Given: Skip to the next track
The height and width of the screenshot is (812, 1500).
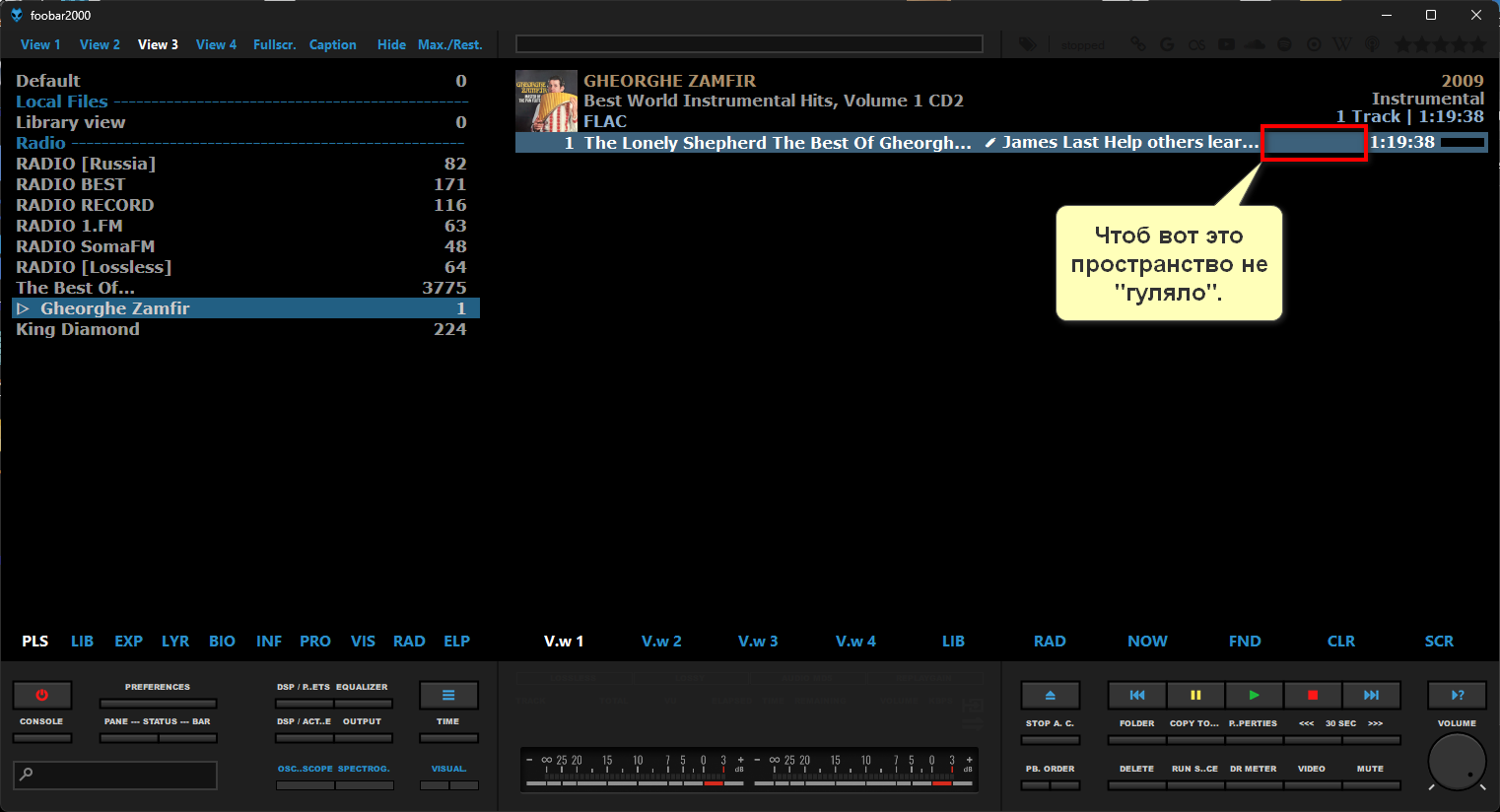Looking at the screenshot, I should [x=1371, y=695].
